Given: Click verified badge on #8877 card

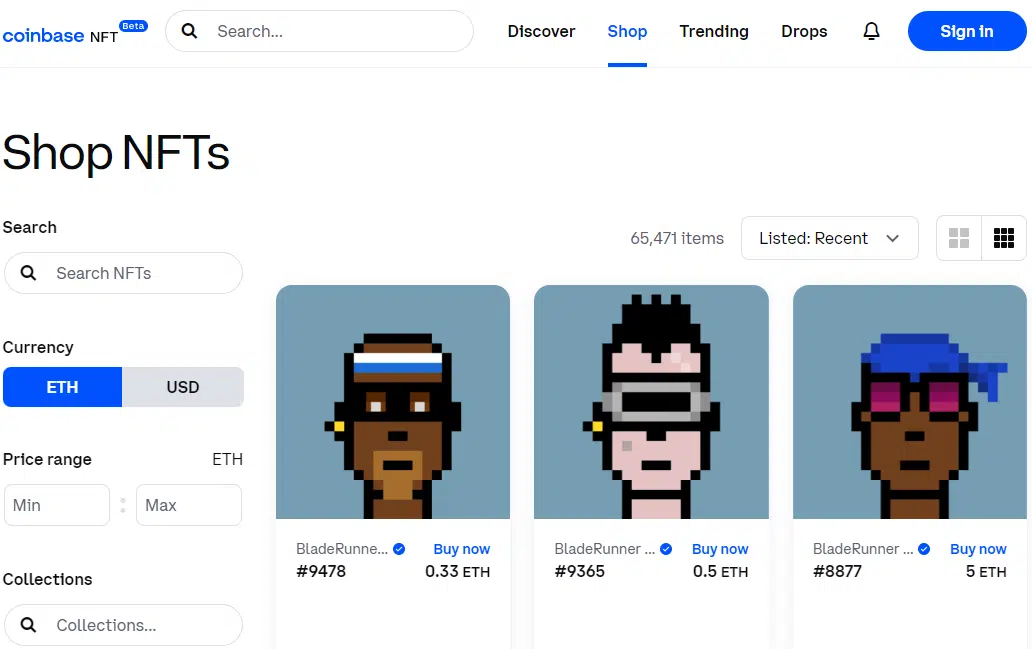Looking at the screenshot, I should [x=924, y=549].
